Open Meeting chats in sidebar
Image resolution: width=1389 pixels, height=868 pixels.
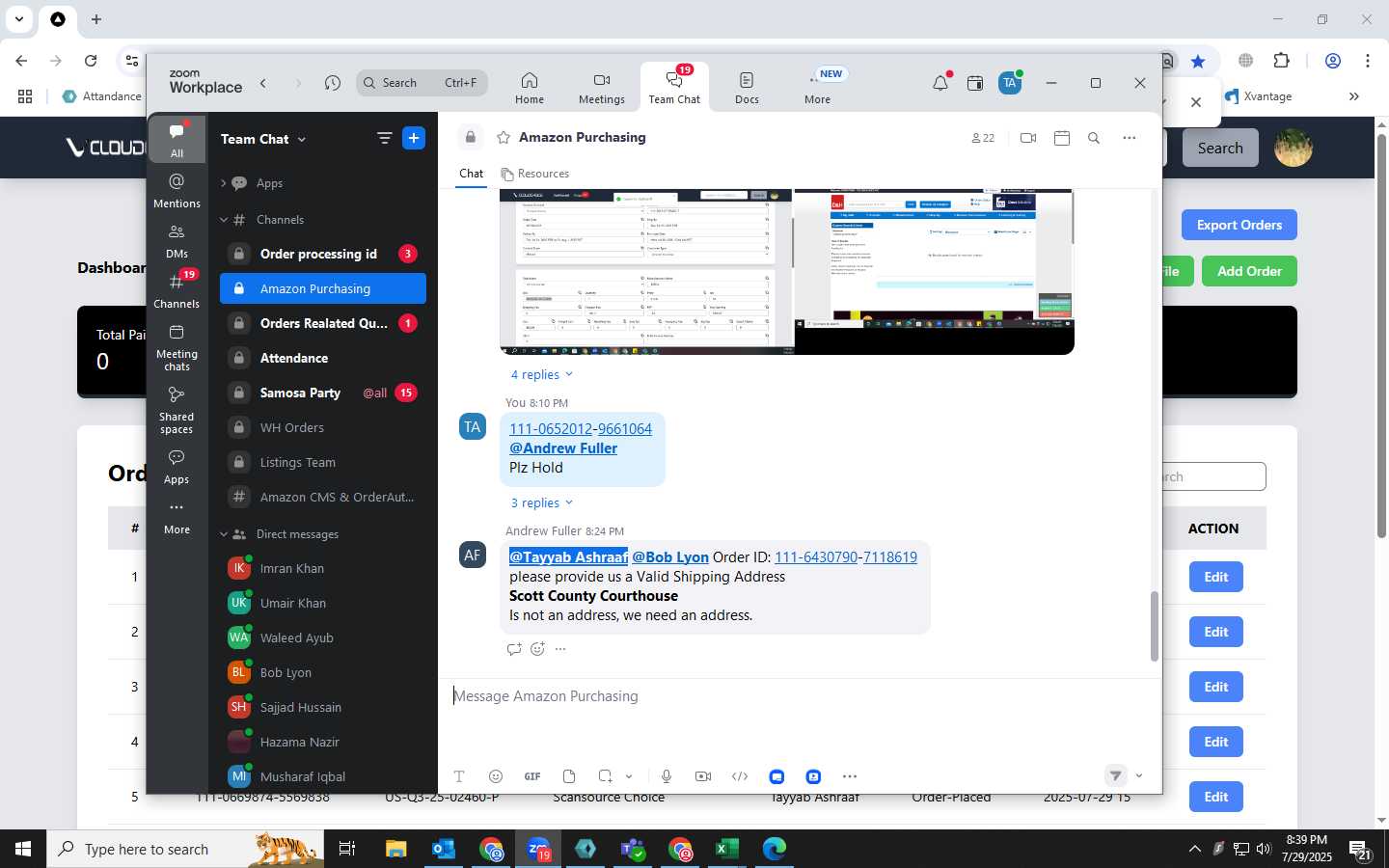[177, 347]
